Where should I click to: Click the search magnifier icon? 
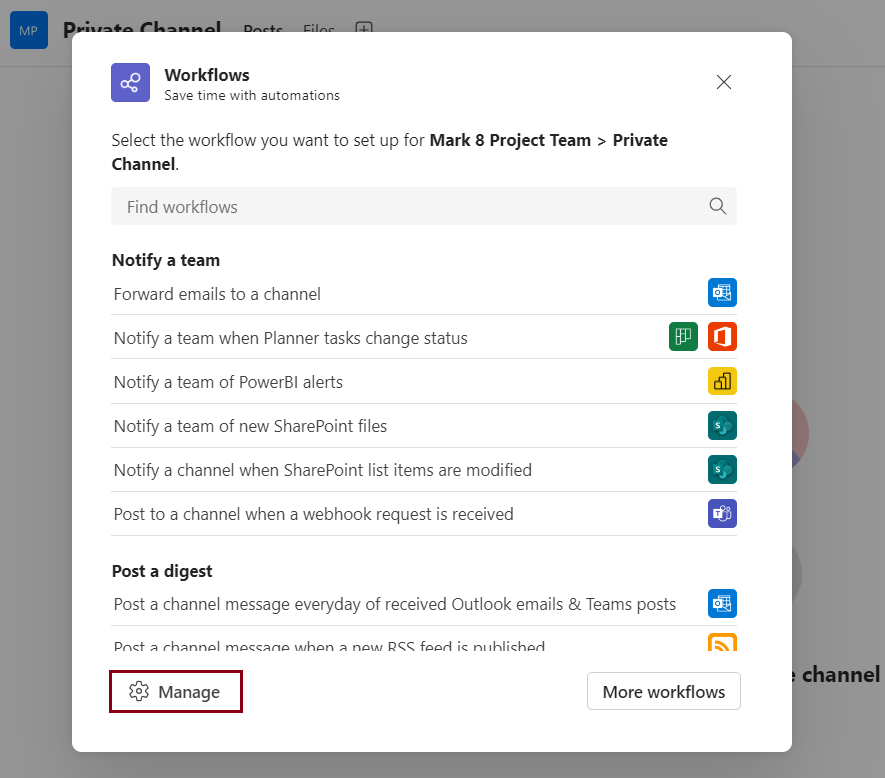717,206
